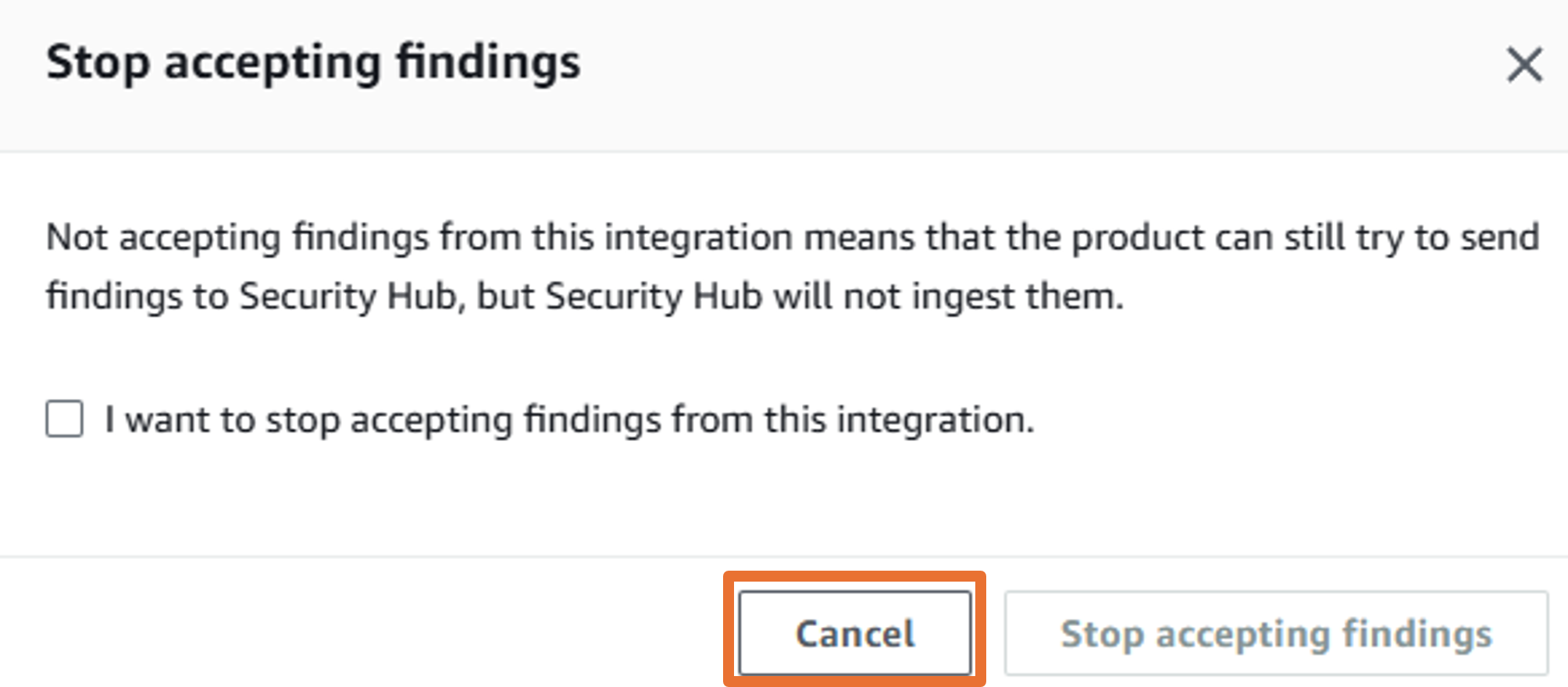Screen dimensions: 1568x687
Task: Confirm by clicking Stop accepting findings
Action: [x=1276, y=633]
